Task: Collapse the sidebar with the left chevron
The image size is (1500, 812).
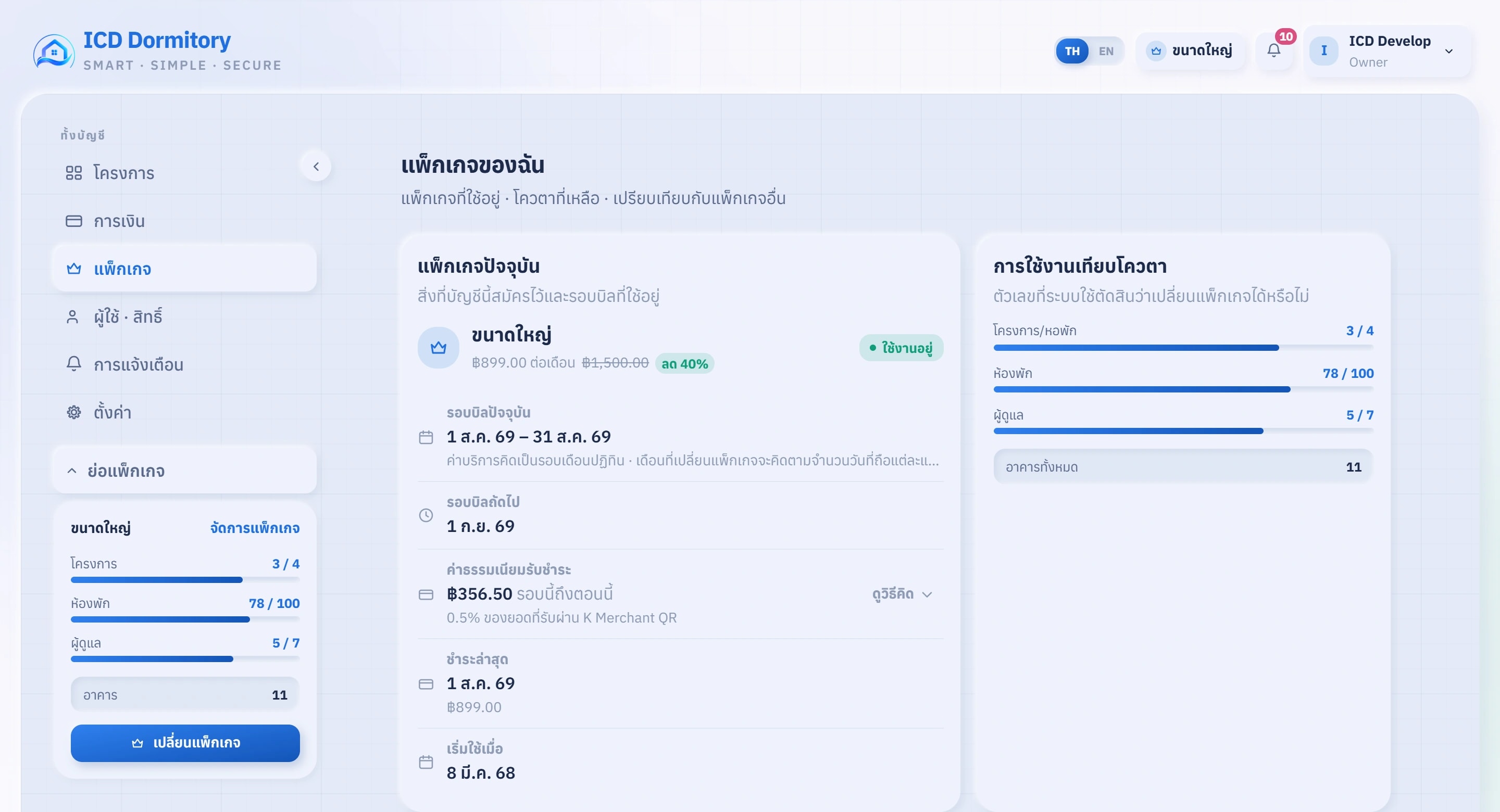Action: (316, 167)
